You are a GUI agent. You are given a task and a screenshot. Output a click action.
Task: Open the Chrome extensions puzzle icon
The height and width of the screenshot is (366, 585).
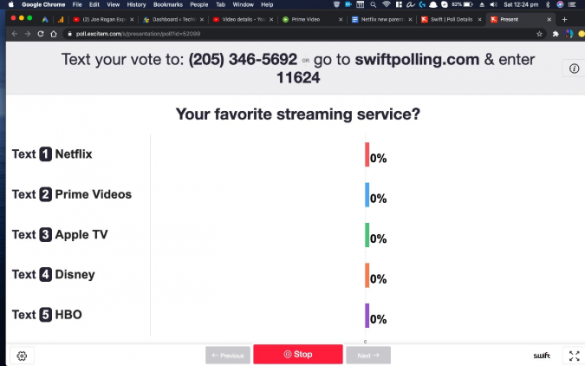coord(556,34)
